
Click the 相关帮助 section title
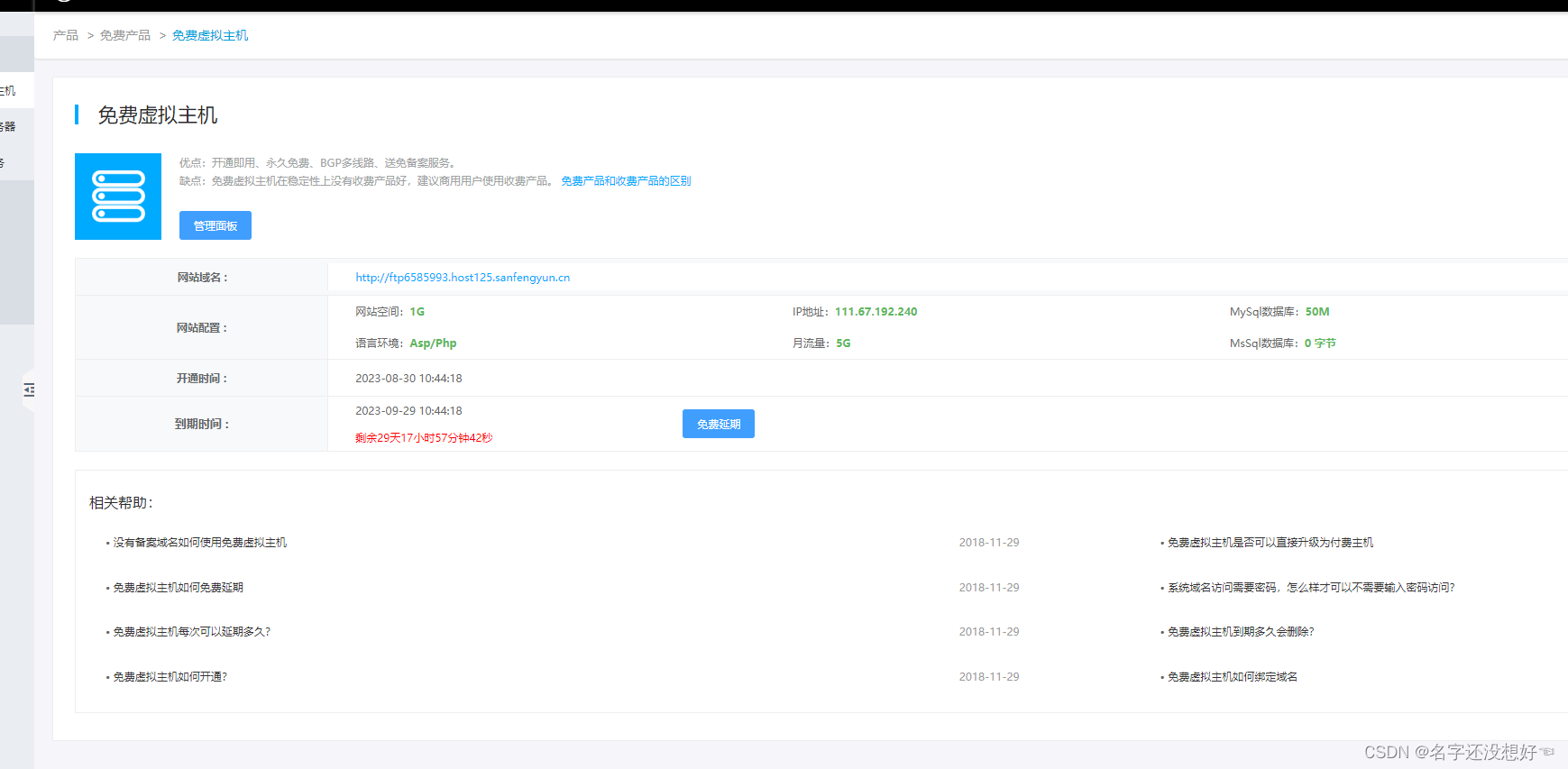[x=121, y=503]
